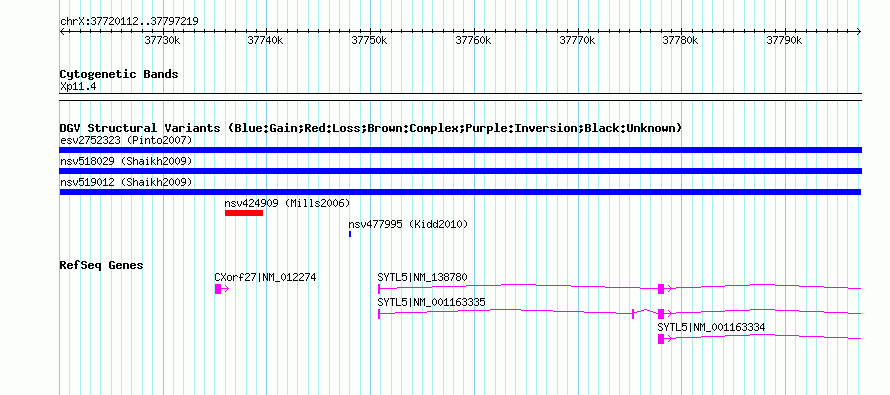Click the SYTL5 NM_001163334 exon block

pyautogui.click(x=661, y=339)
